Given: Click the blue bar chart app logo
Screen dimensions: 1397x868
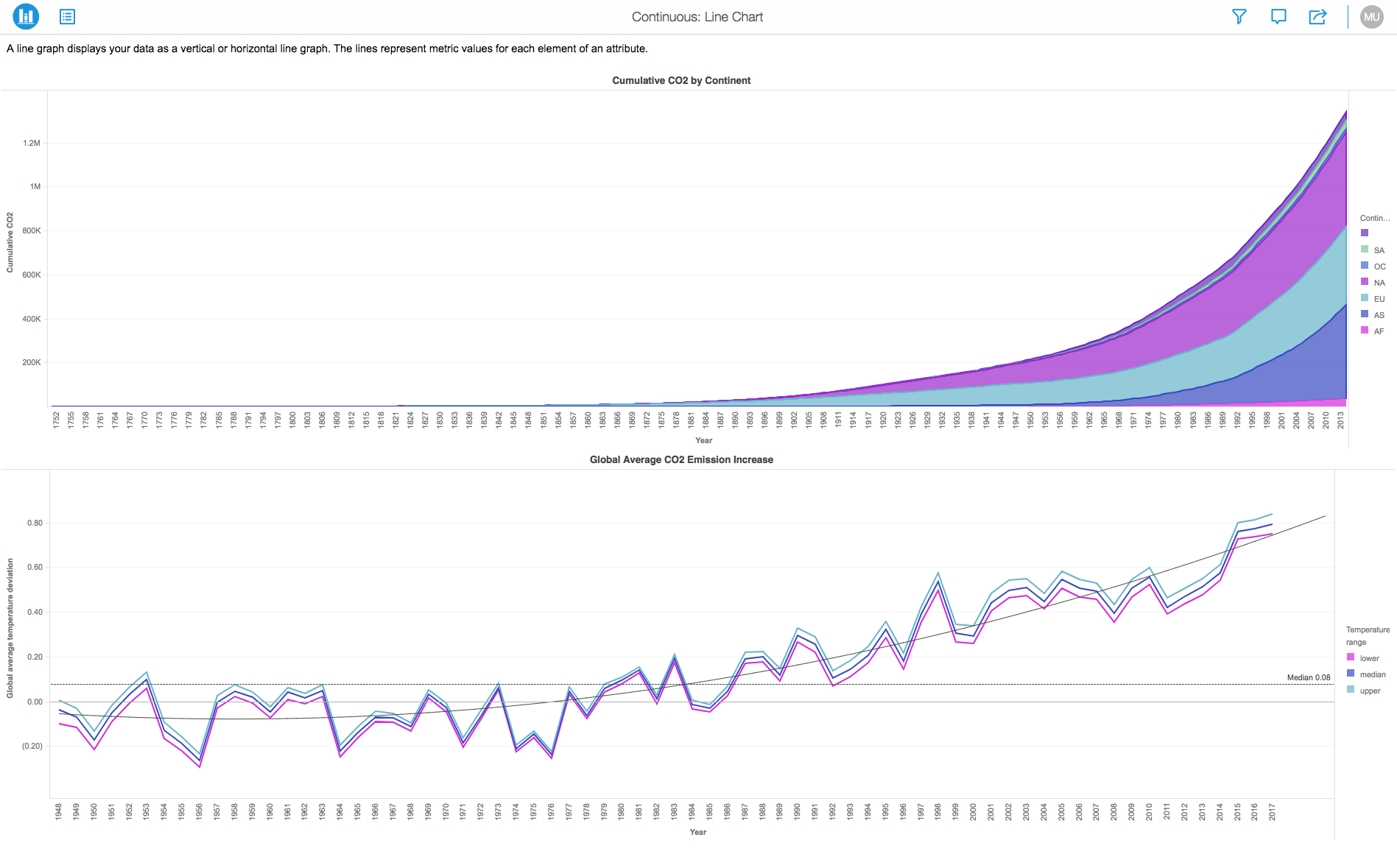Looking at the screenshot, I should [x=25, y=16].
